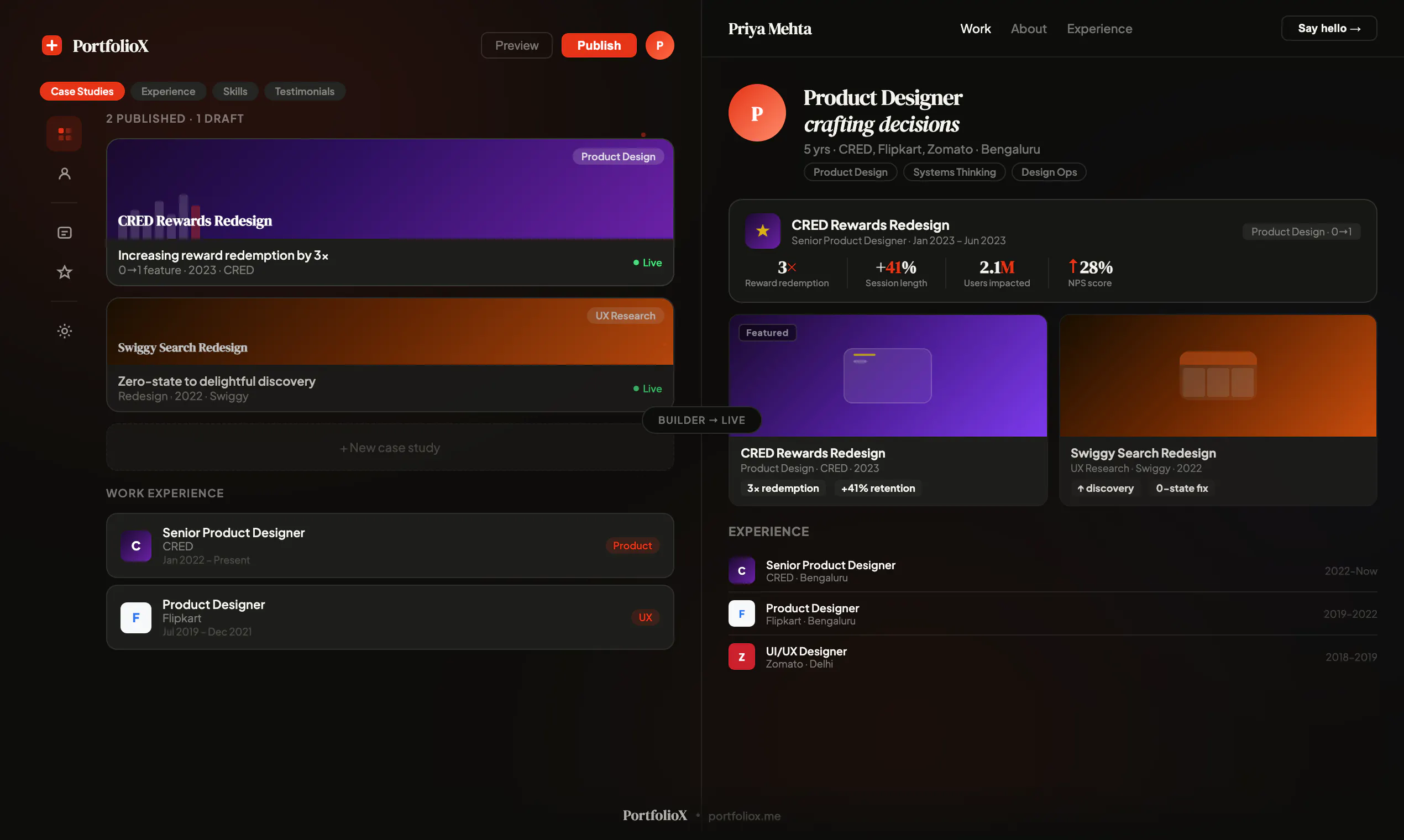Click the Product tag on Senior Product Designer
This screenshot has width=1404, height=840.
632,545
